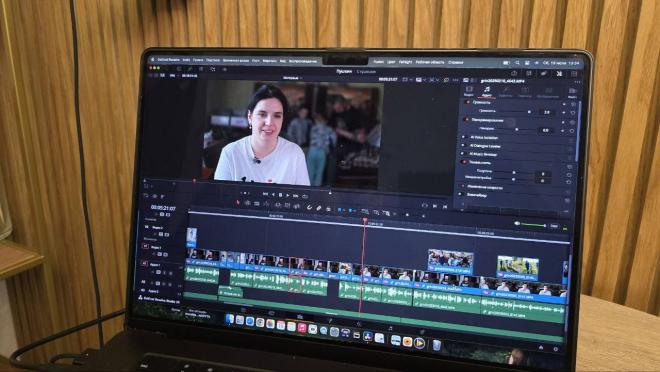Select the Blade edit tool
The width and height of the screenshot is (660, 372).
[266, 204]
